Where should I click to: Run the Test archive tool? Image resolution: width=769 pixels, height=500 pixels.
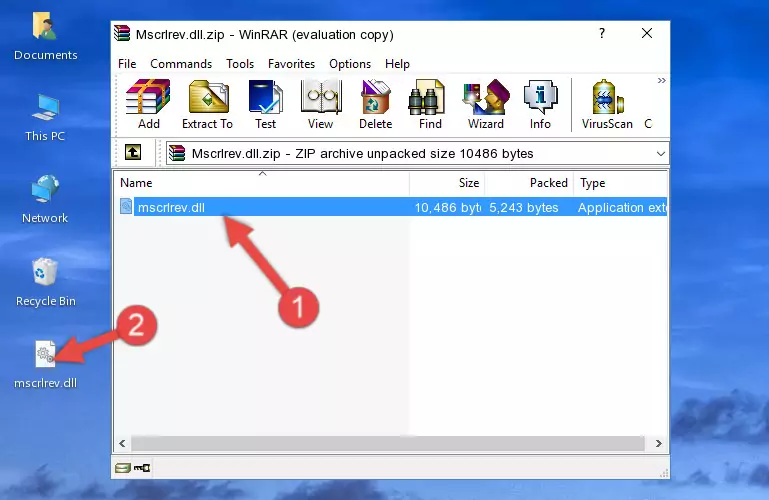[265, 104]
